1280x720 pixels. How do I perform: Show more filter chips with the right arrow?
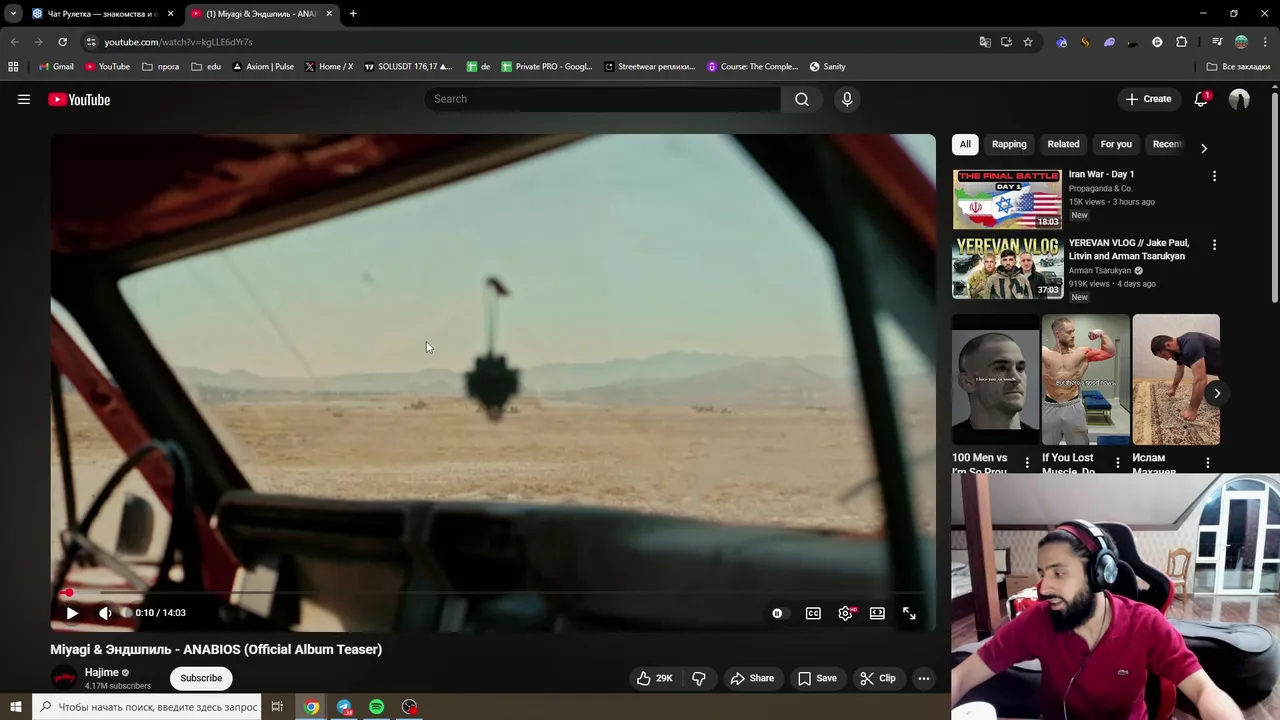click(1204, 147)
